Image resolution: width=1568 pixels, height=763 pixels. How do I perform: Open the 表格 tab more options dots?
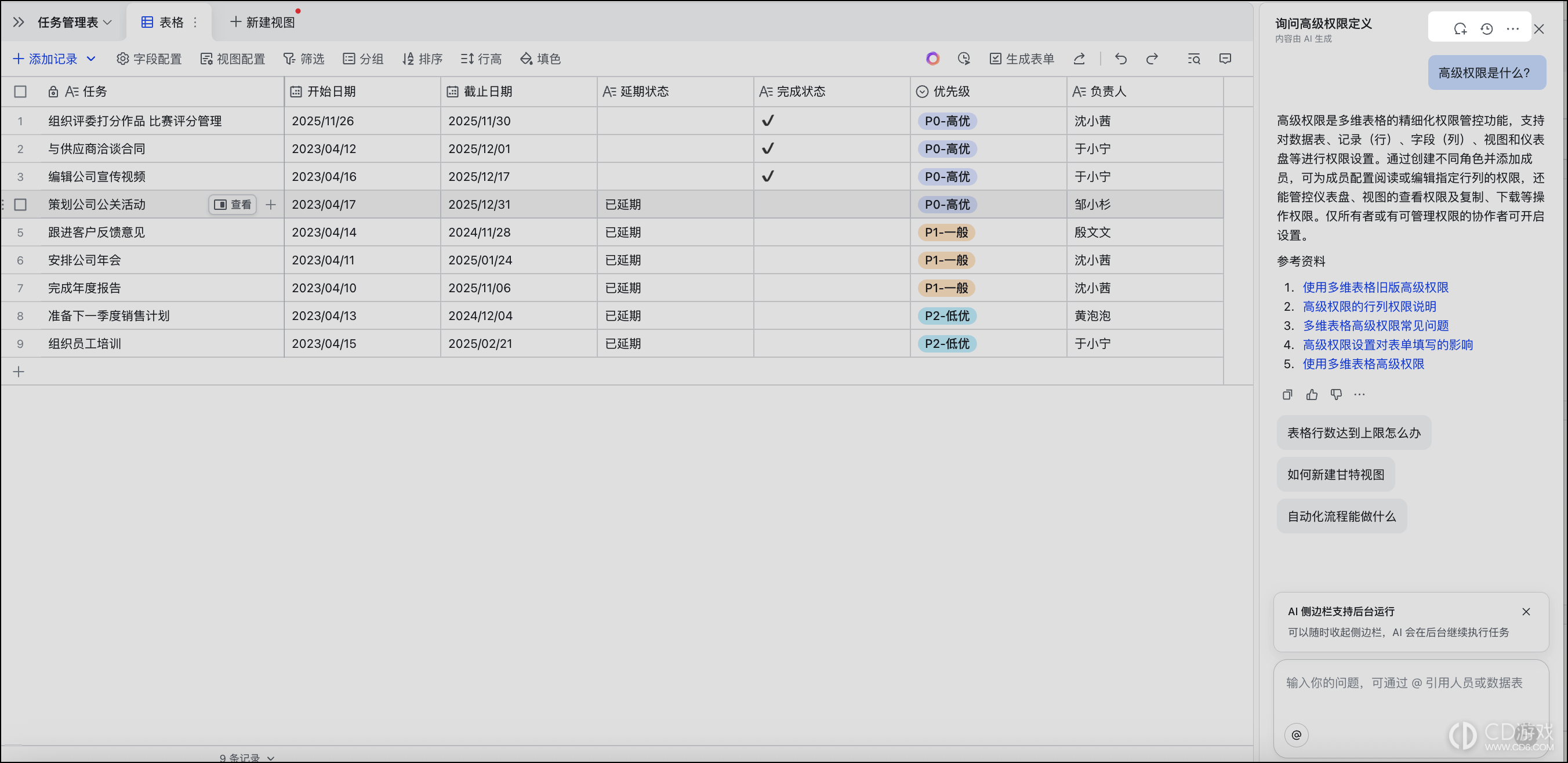(x=195, y=23)
